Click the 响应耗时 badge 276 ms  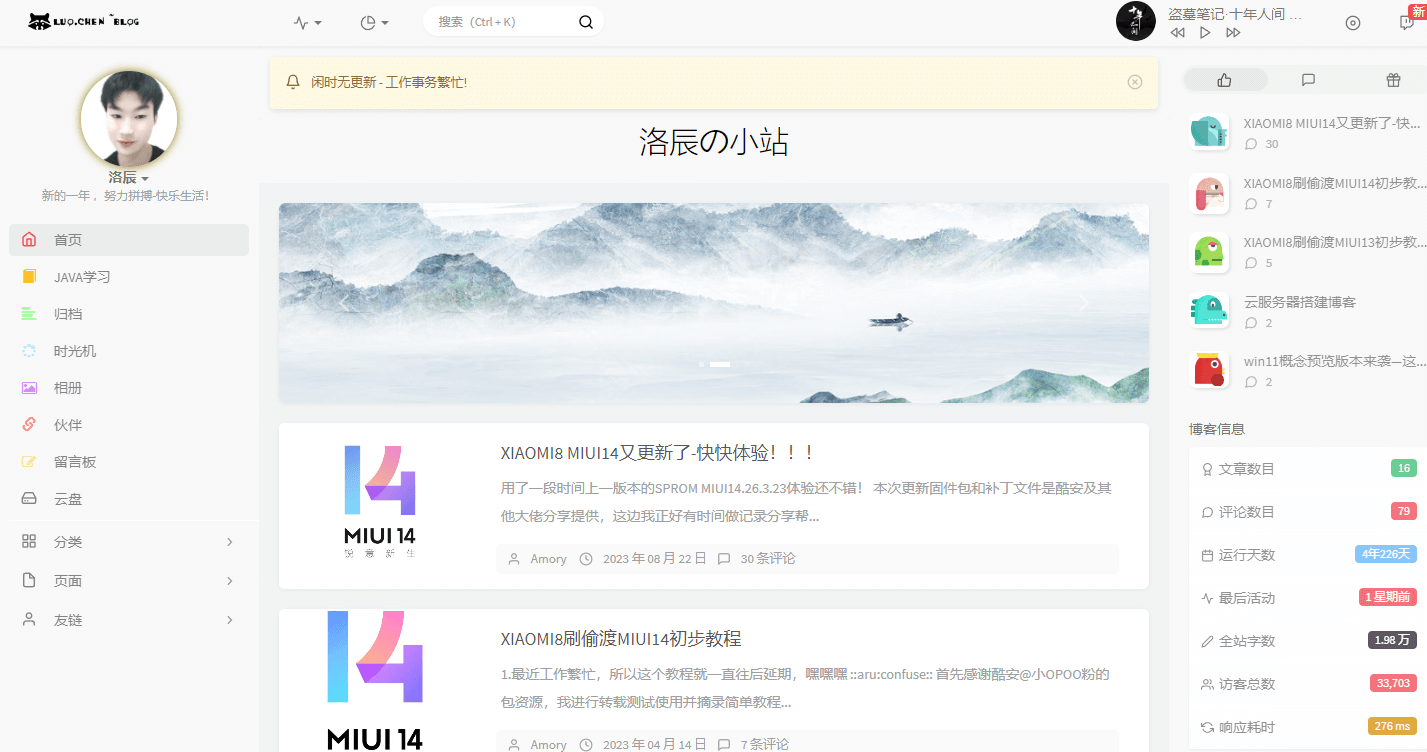point(1392,726)
